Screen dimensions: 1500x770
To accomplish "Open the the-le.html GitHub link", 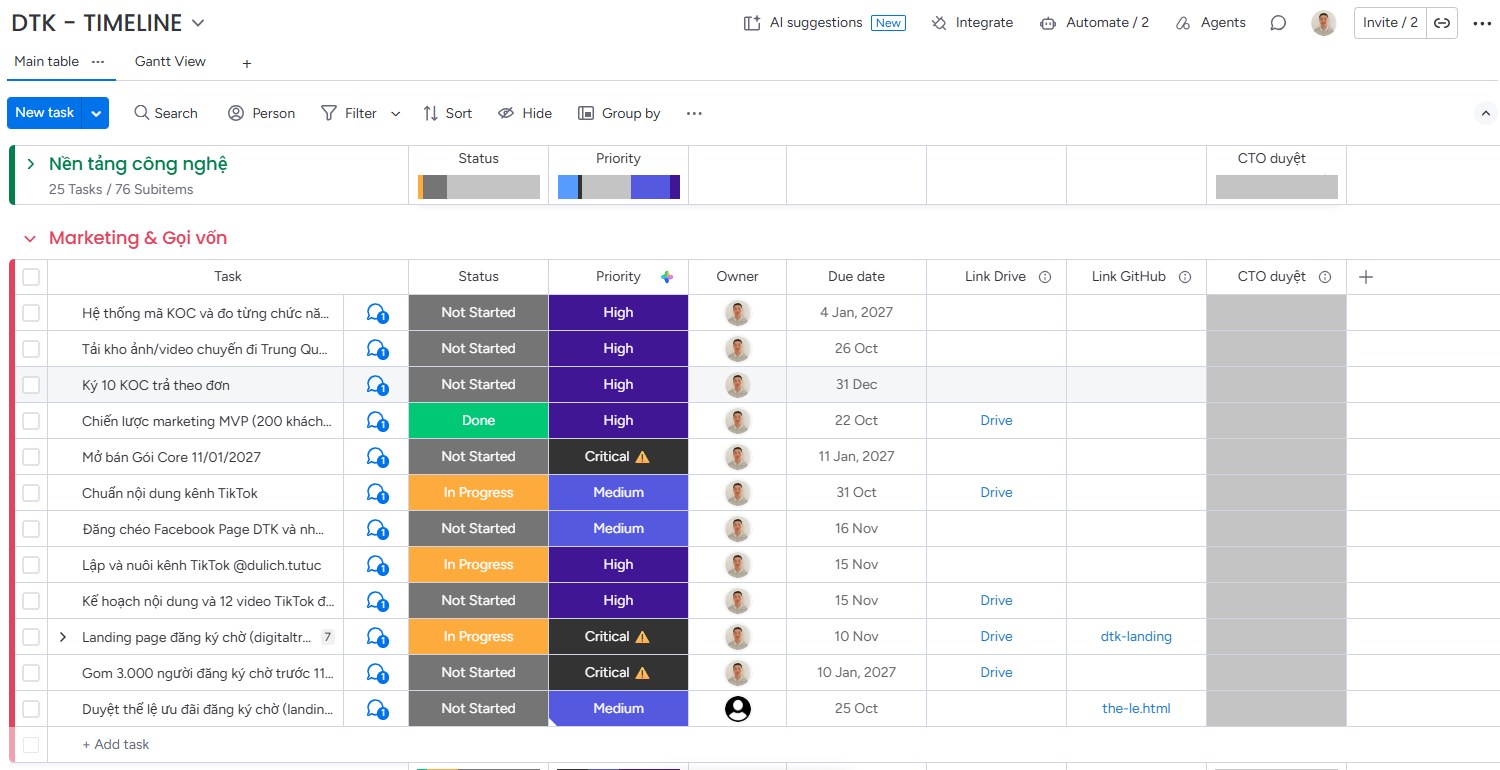I will [1136, 709].
